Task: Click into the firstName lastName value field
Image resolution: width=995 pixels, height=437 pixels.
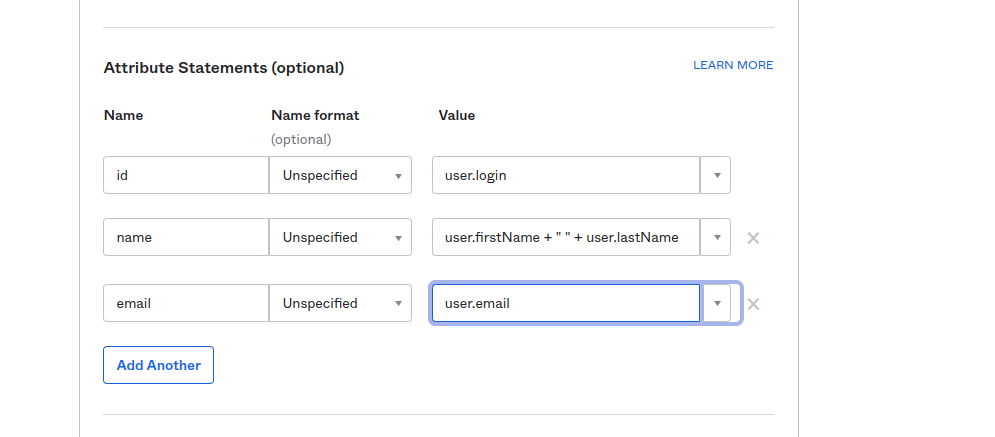Action: 565,238
